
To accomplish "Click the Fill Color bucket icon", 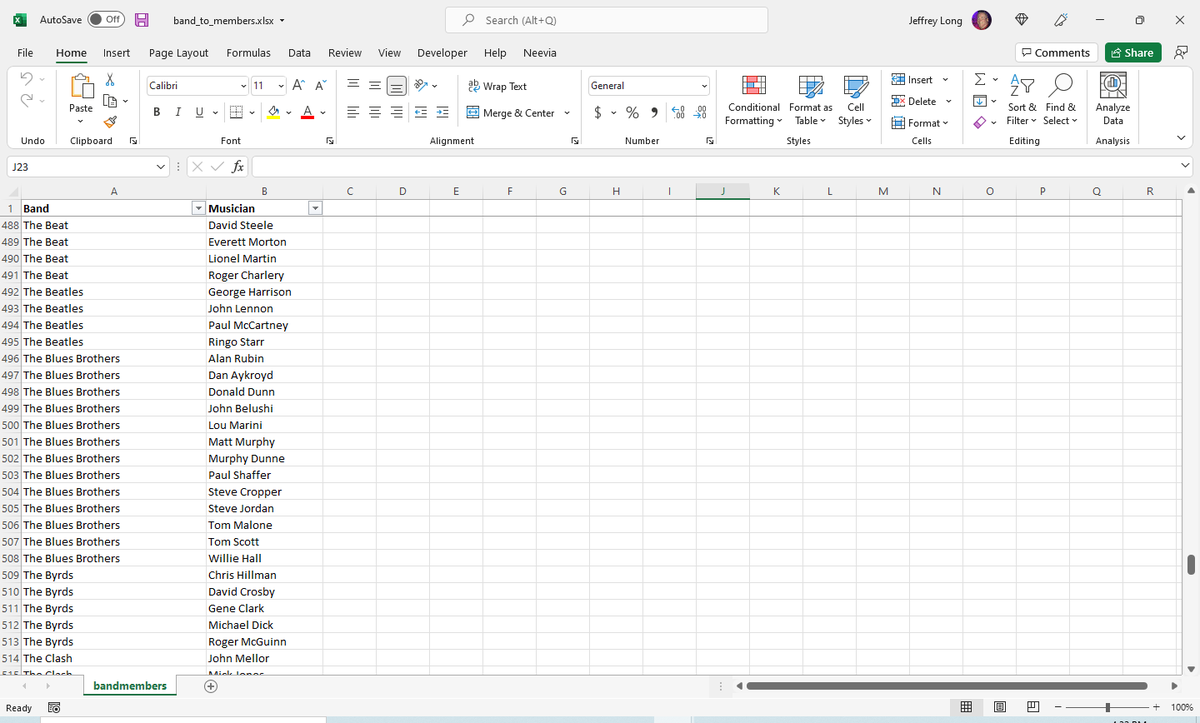I will [272, 112].
